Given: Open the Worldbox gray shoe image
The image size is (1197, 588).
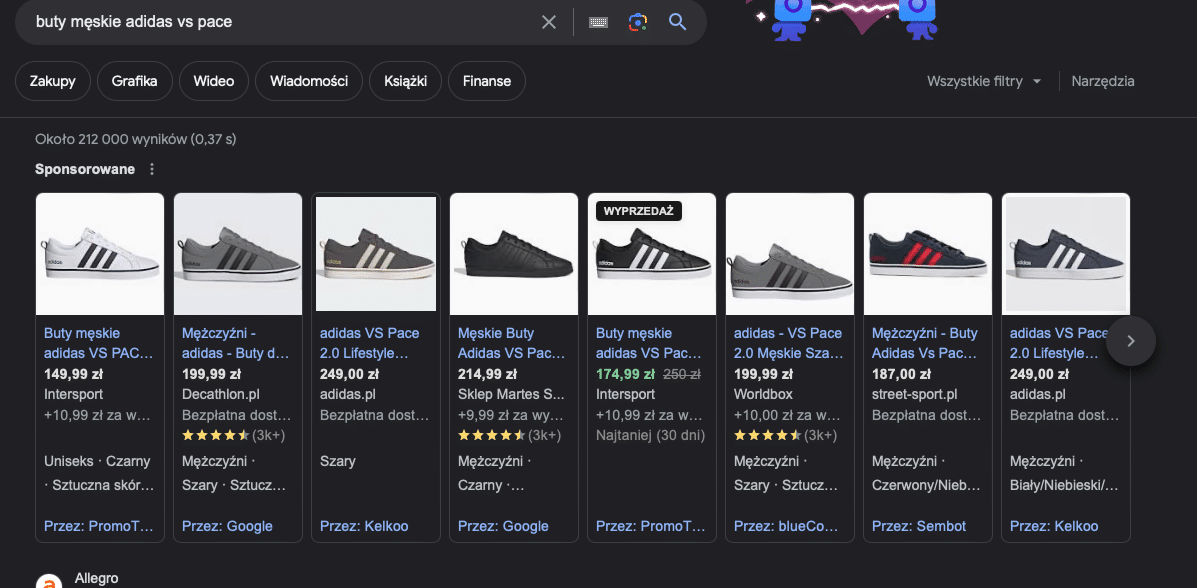Looking at the screenshot, I should click(x=789, y=254).
